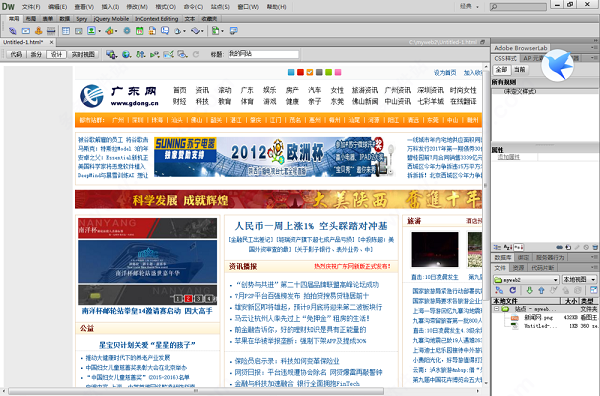Open the Tag Chooser icon
This screenshot has height=396, width=600.
pos(233,31)
